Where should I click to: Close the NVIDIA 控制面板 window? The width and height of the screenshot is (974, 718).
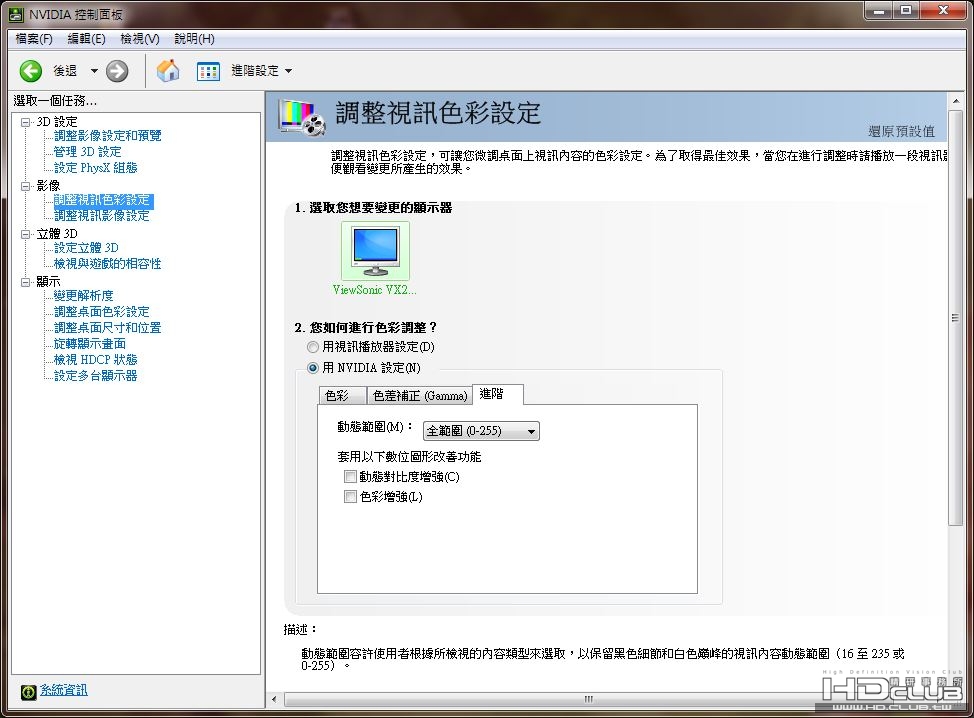coord(944,11)
